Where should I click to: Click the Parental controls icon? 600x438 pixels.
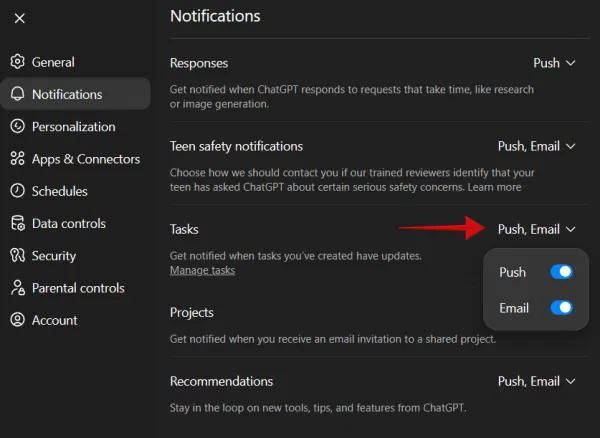pos(17,288)
